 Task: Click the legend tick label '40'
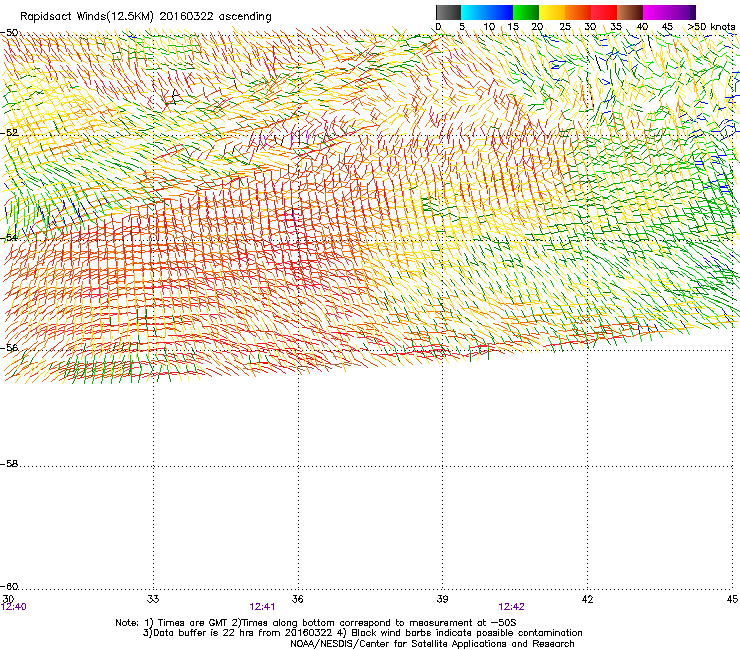coord(642,27)
